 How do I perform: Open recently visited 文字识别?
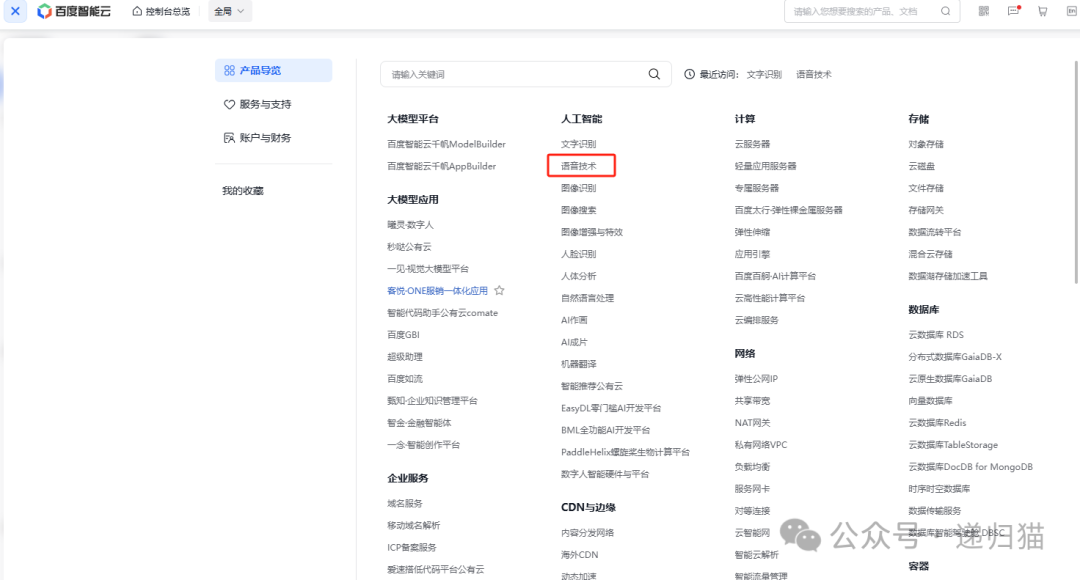(x=764, y=74)
